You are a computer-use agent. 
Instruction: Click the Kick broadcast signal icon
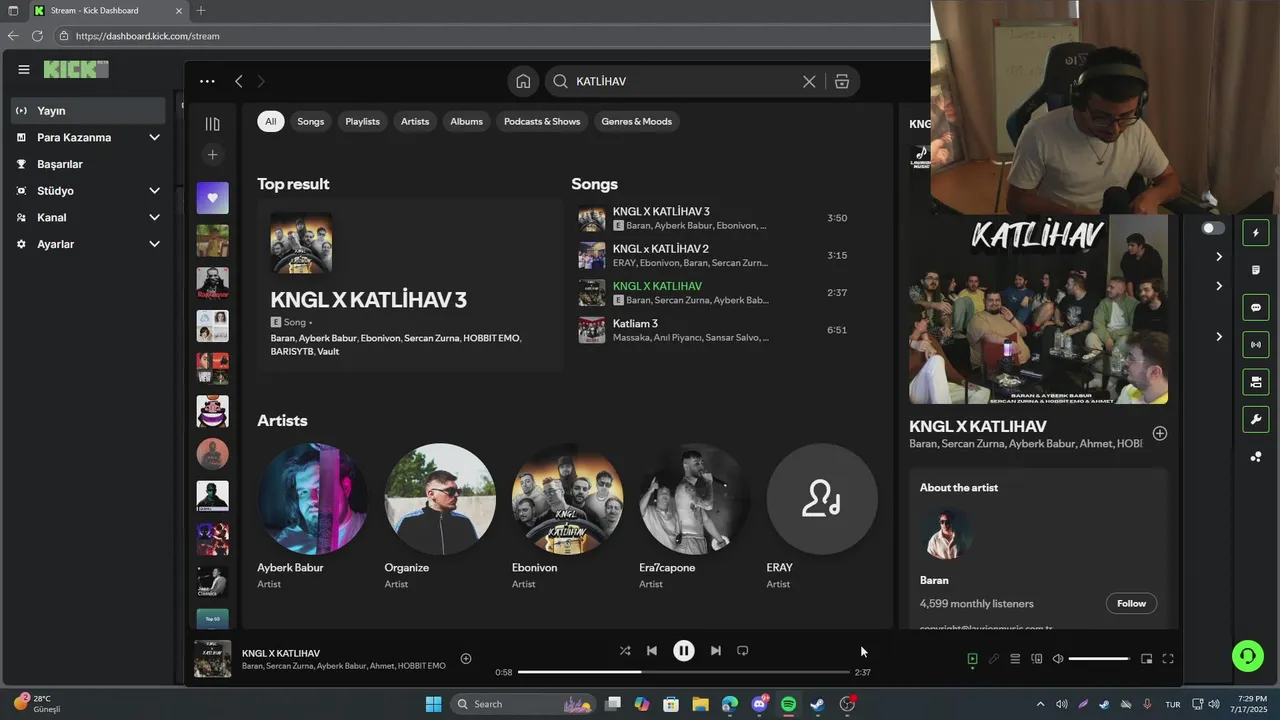1256,345
